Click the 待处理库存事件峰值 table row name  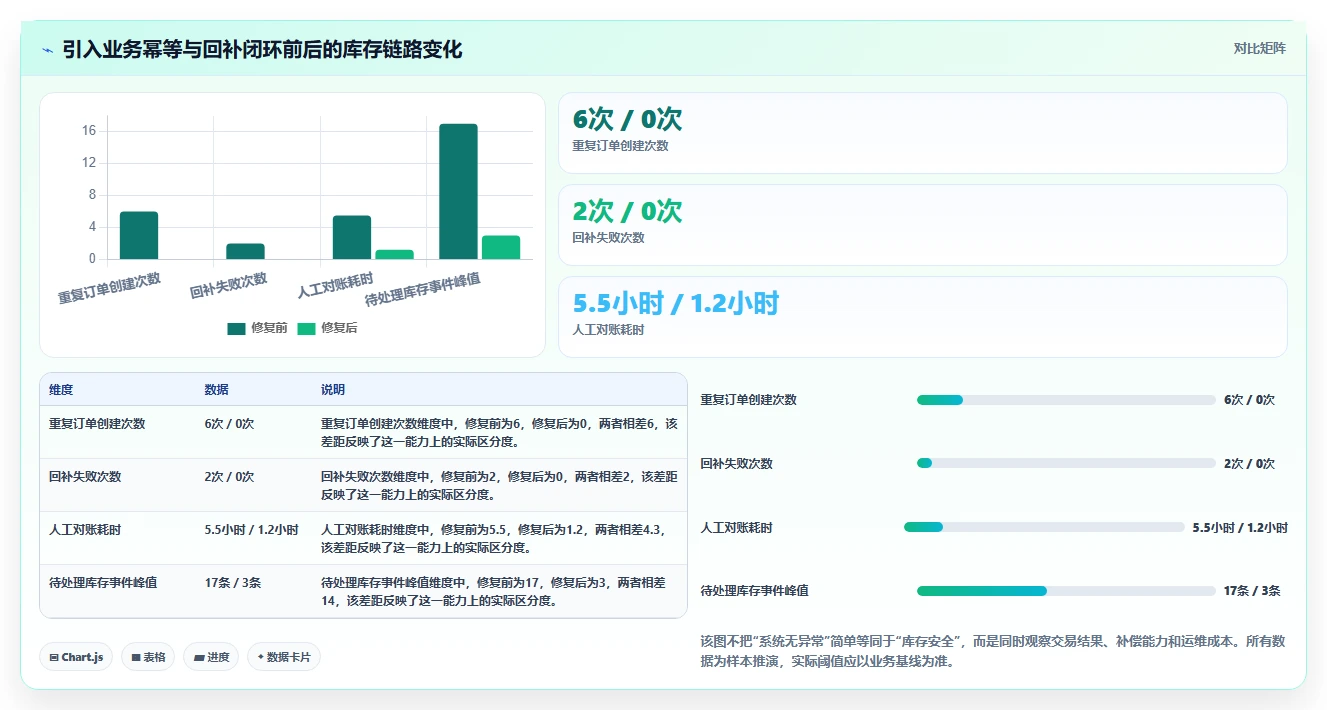(103, 582)
